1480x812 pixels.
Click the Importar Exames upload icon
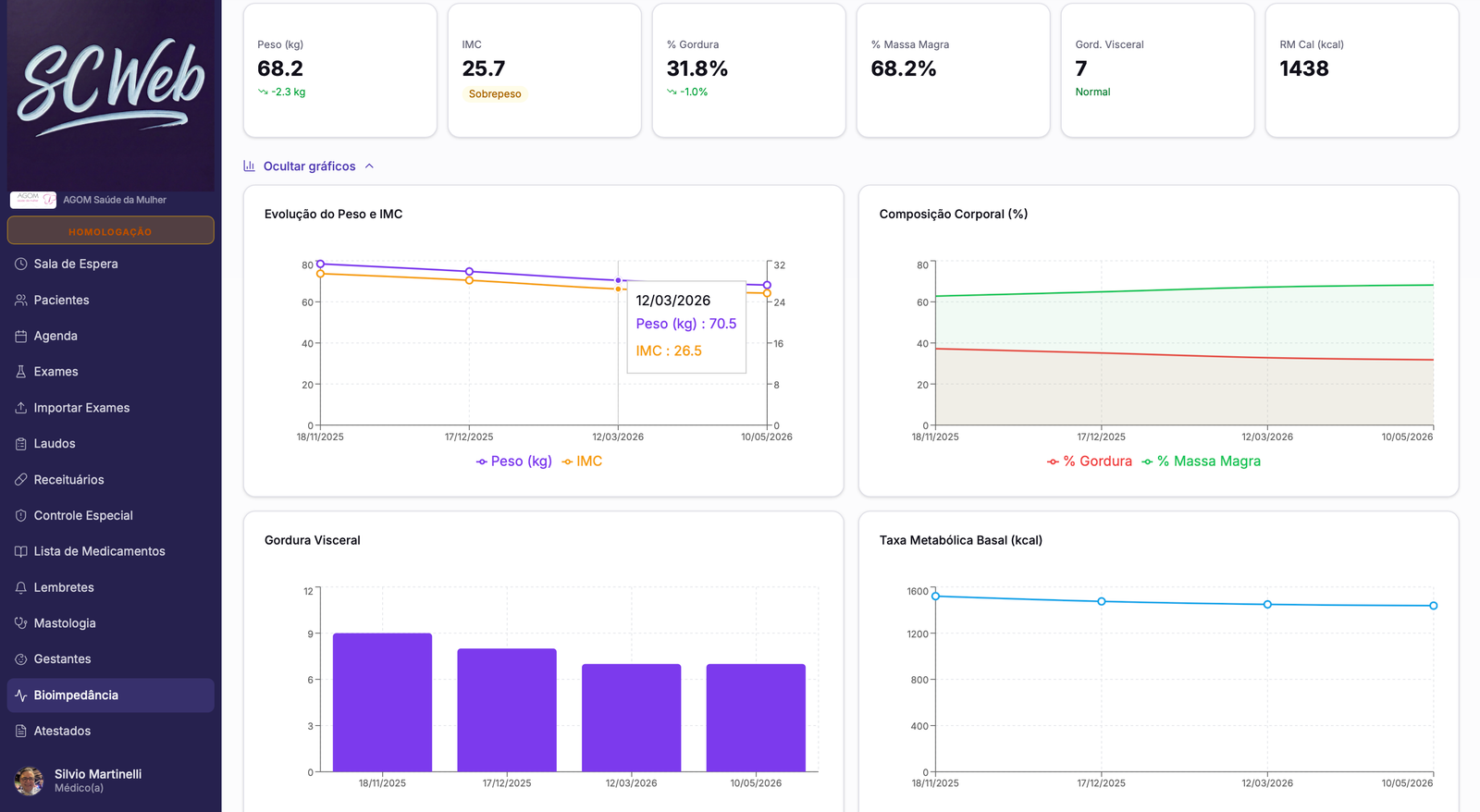(20, 408)
